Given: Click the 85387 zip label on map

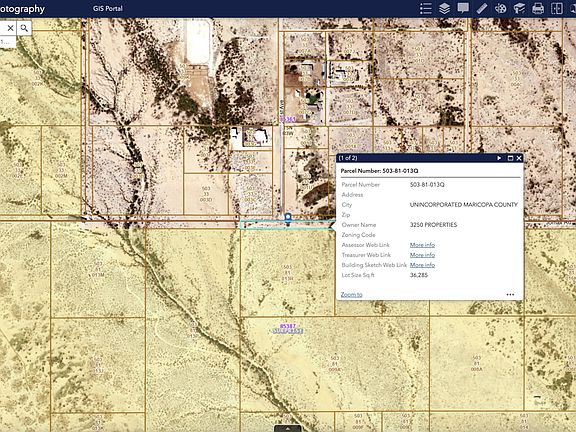Looking at the screenshot, I should [x=288, y=326].
